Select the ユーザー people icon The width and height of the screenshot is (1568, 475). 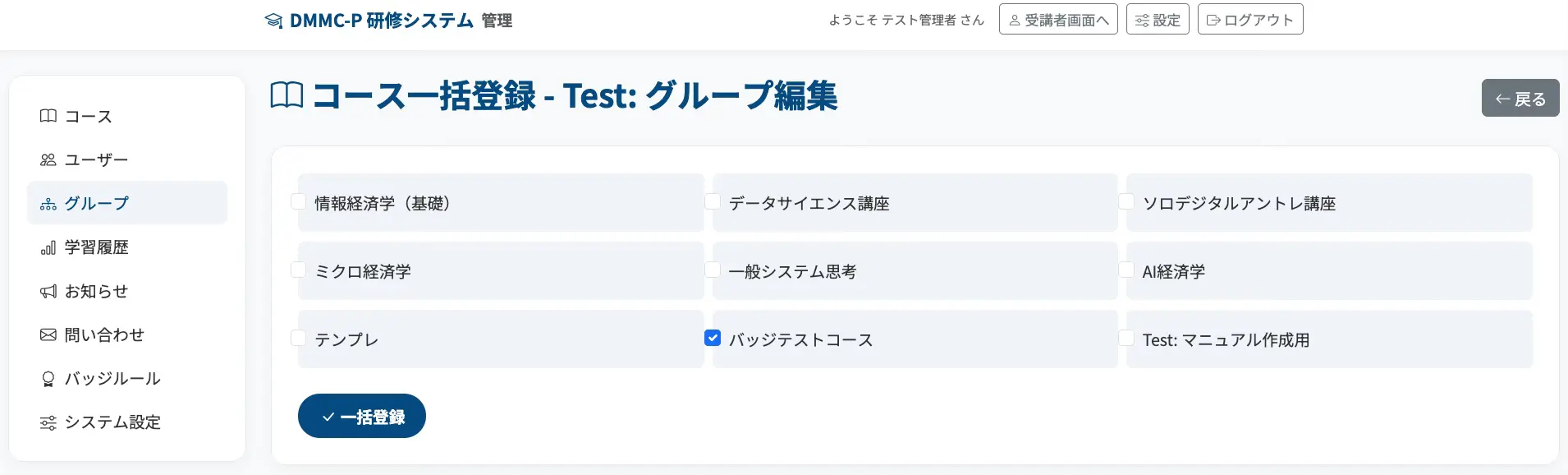48,159
